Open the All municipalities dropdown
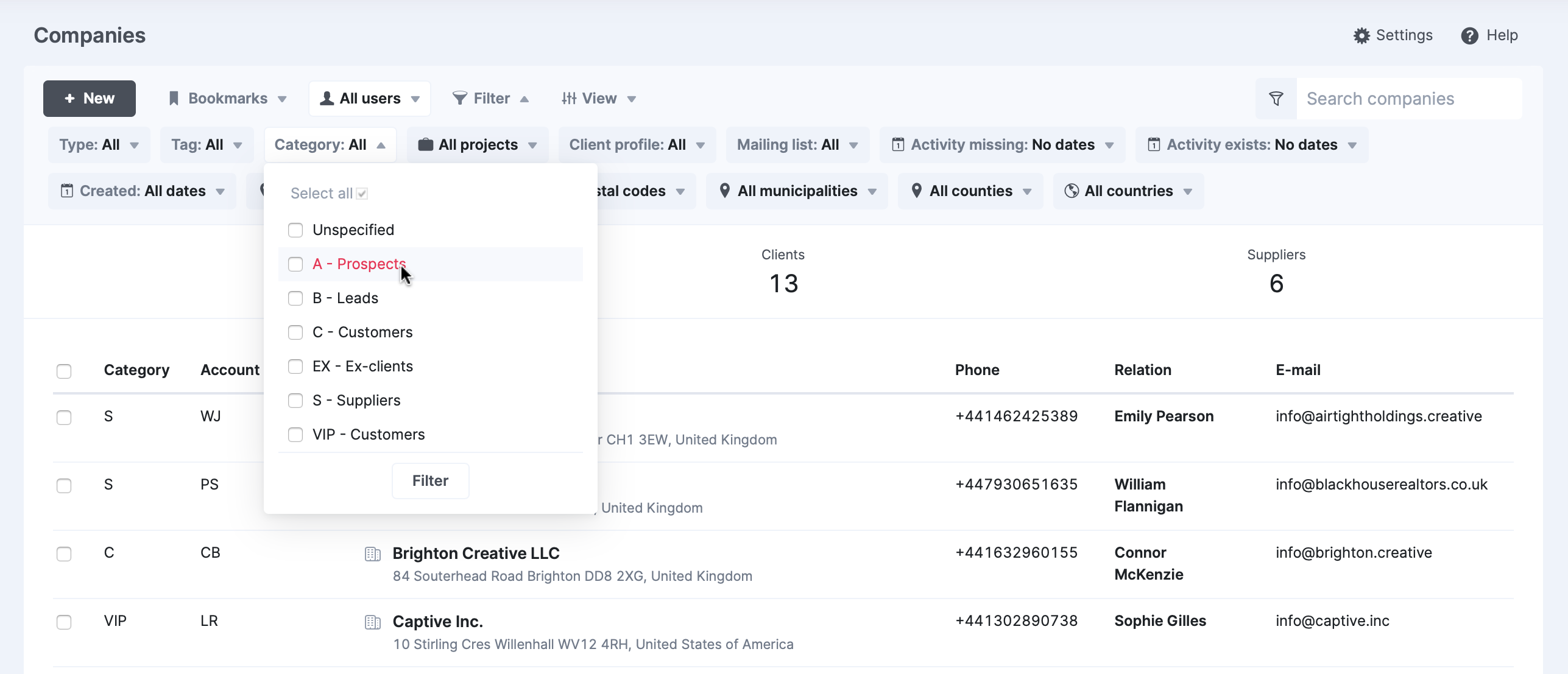The width and height of the screenshot is (1568, 674). click(x=797, y=191)
